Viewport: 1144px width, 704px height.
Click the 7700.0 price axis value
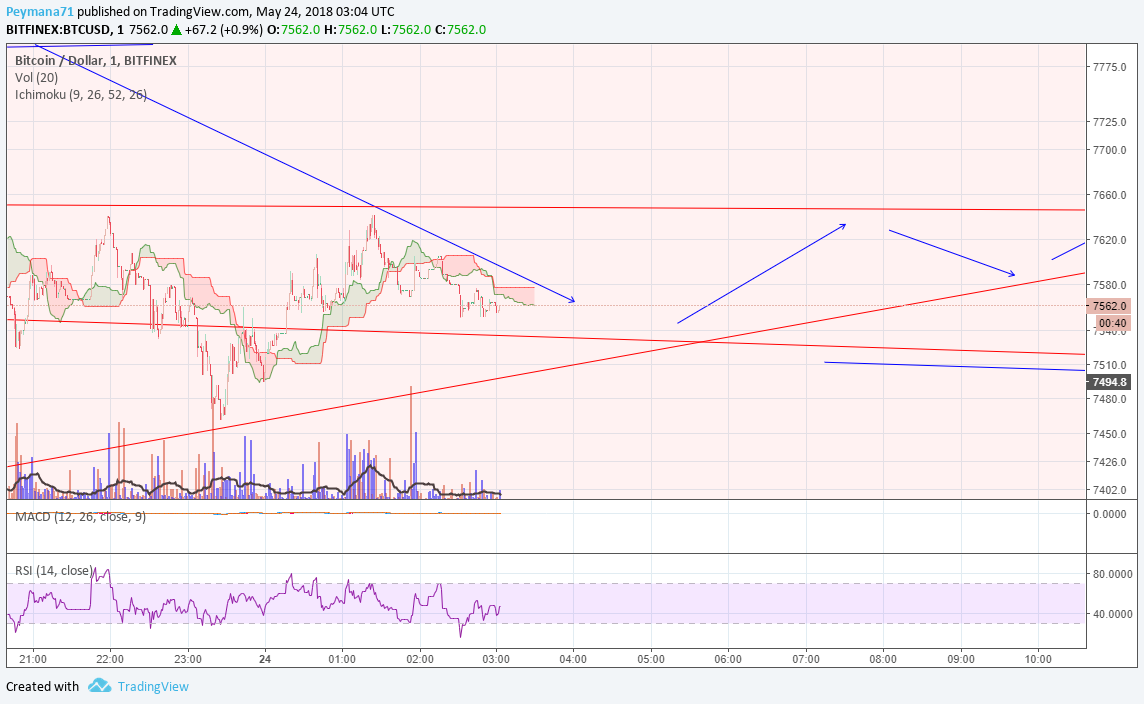tap(1109, 150)
